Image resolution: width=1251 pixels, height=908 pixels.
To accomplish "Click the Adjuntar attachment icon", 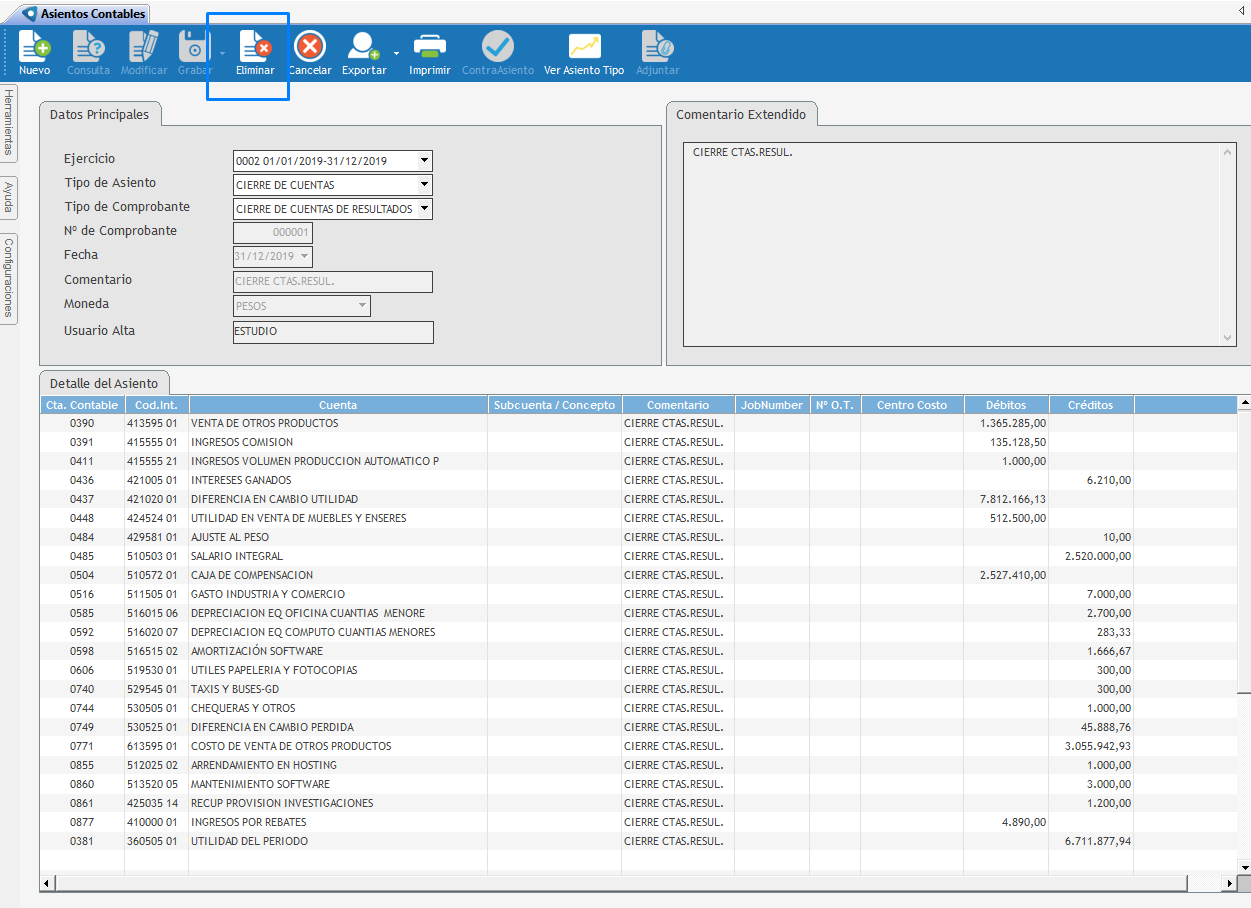I will pyautogui.click(x=657, y=47).
